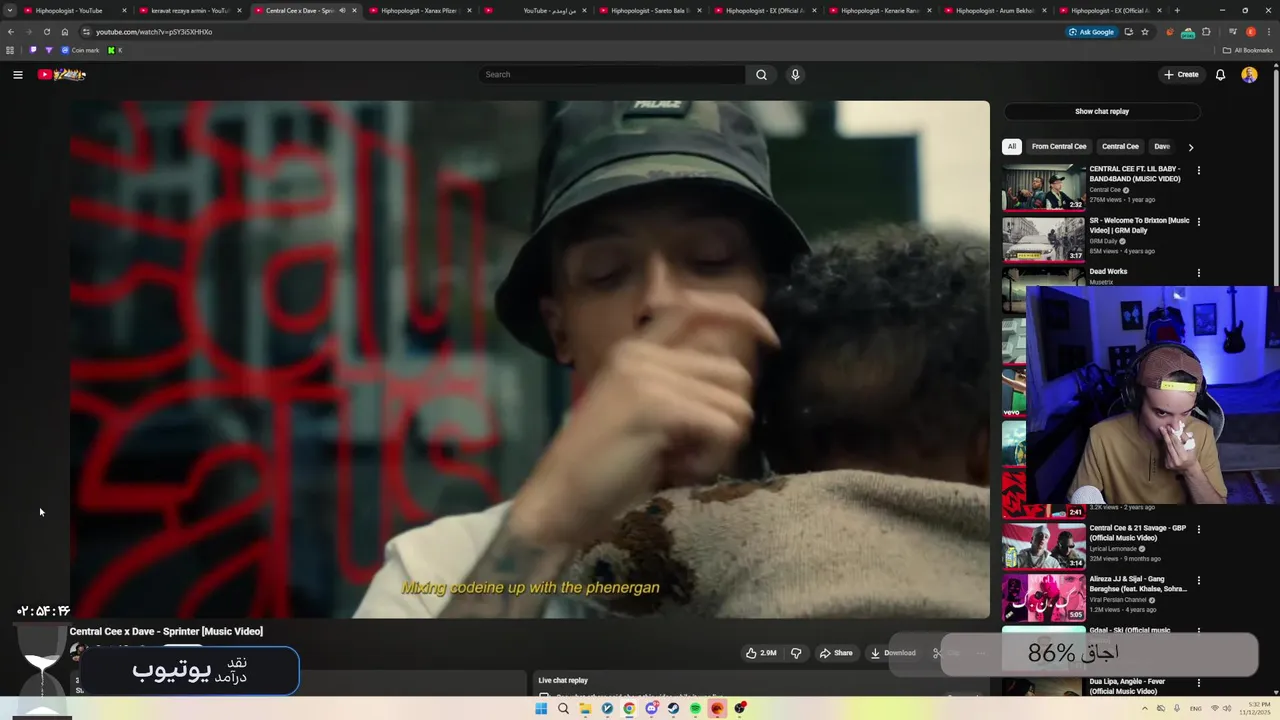1280x720 pixels.
Task: Download the video
Action: pos(893,653)
